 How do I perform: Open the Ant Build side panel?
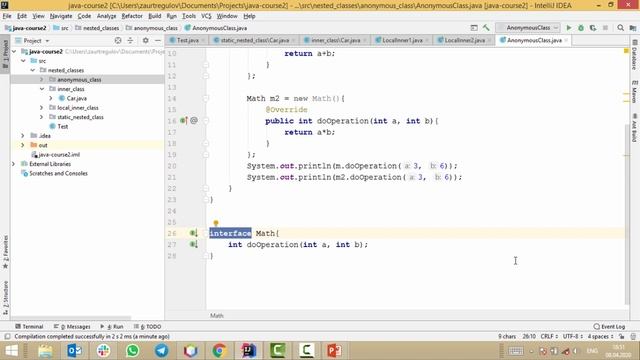pyautogui.click(x=635, y=128)
